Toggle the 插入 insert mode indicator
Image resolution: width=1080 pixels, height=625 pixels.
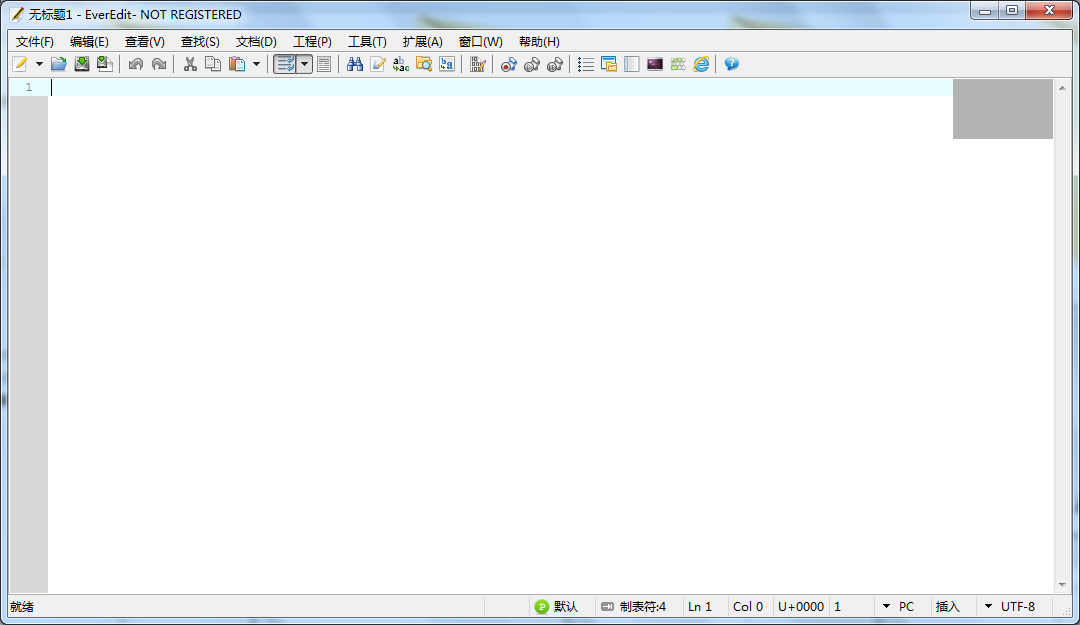coord(948,606)
